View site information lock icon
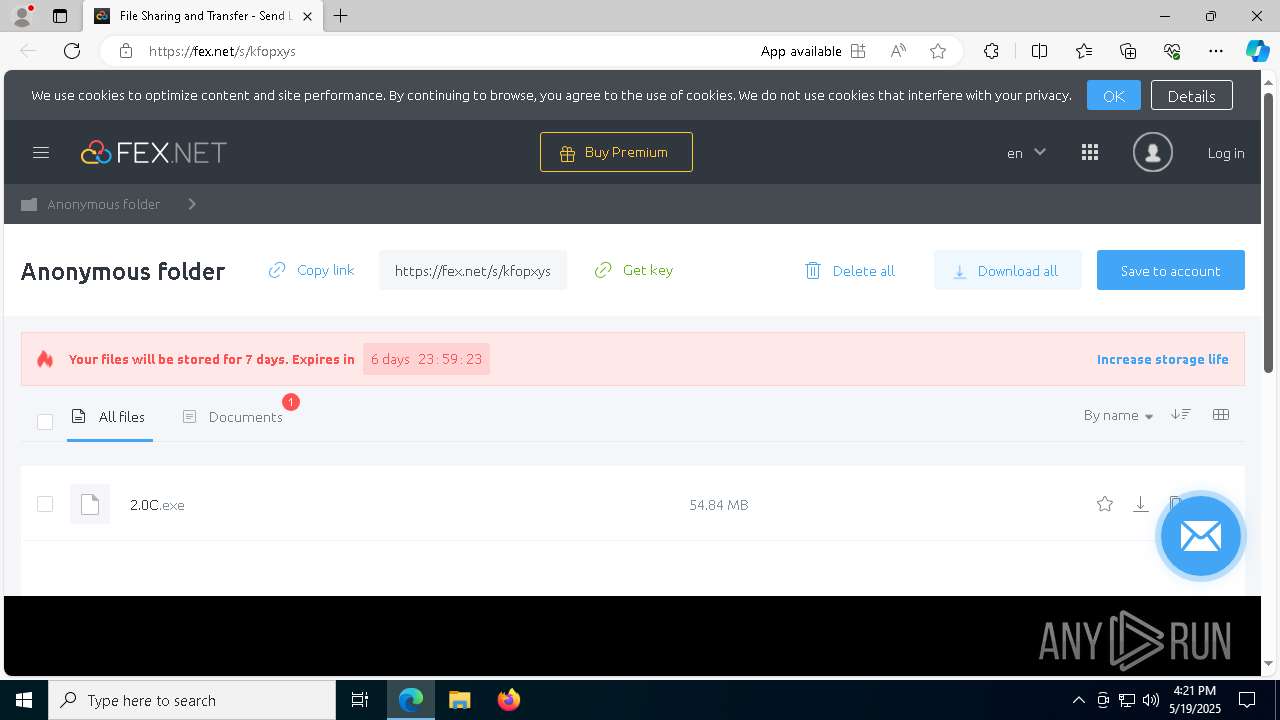The image size is (1280, 720). (x=126, y=51)
